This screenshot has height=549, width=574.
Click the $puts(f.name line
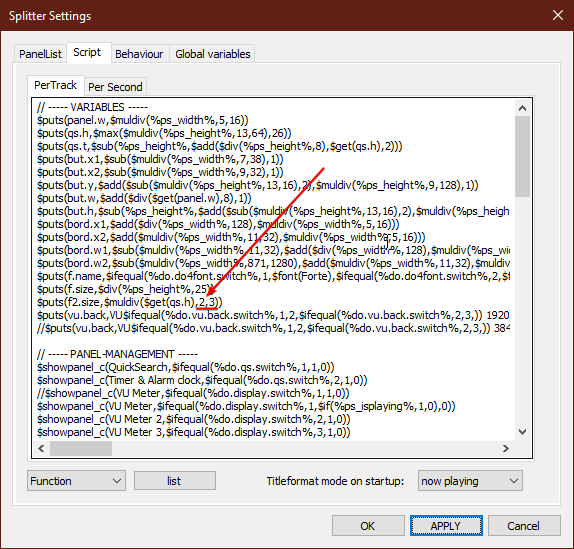click(273, 276)
